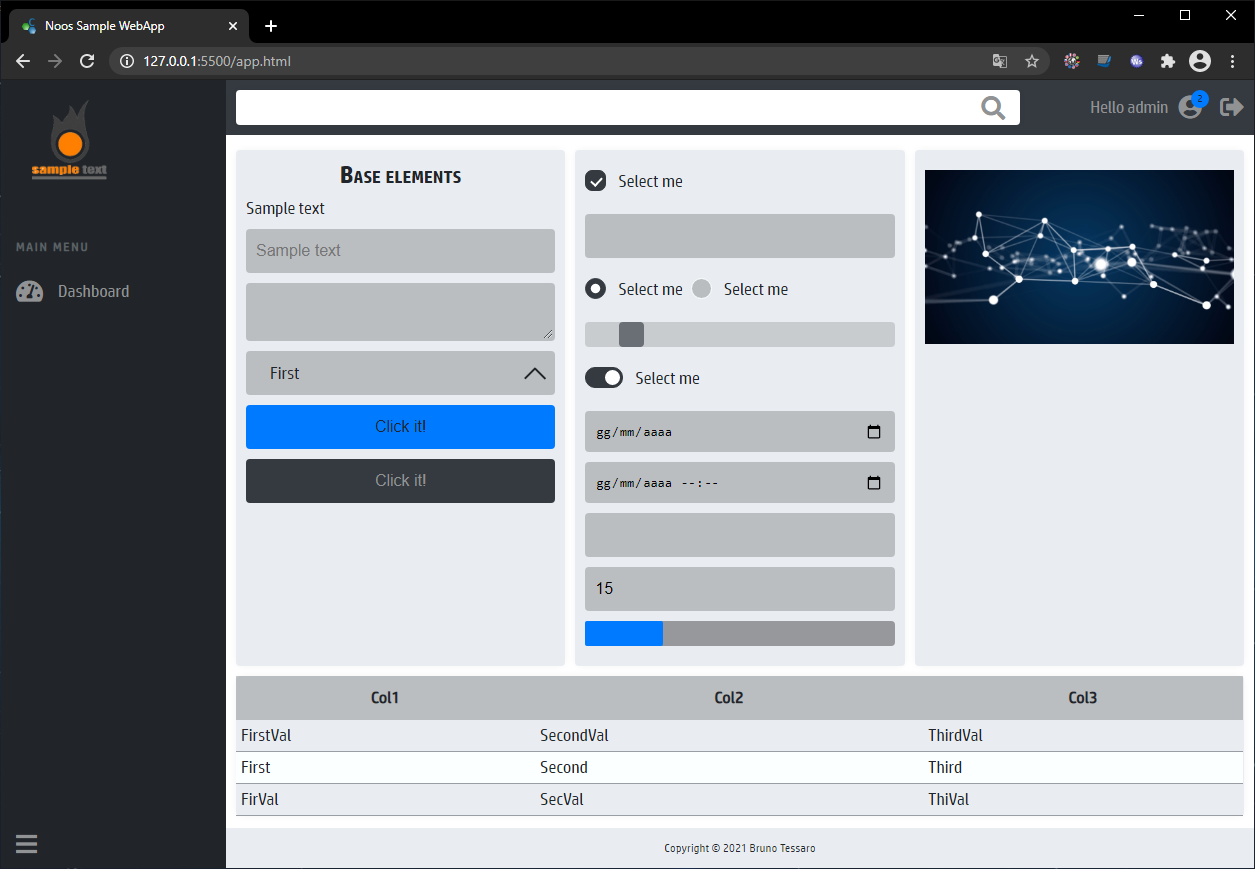
Task: Choose the second Select me radio button
Action: pyautogui.click(x=702, y=289)
